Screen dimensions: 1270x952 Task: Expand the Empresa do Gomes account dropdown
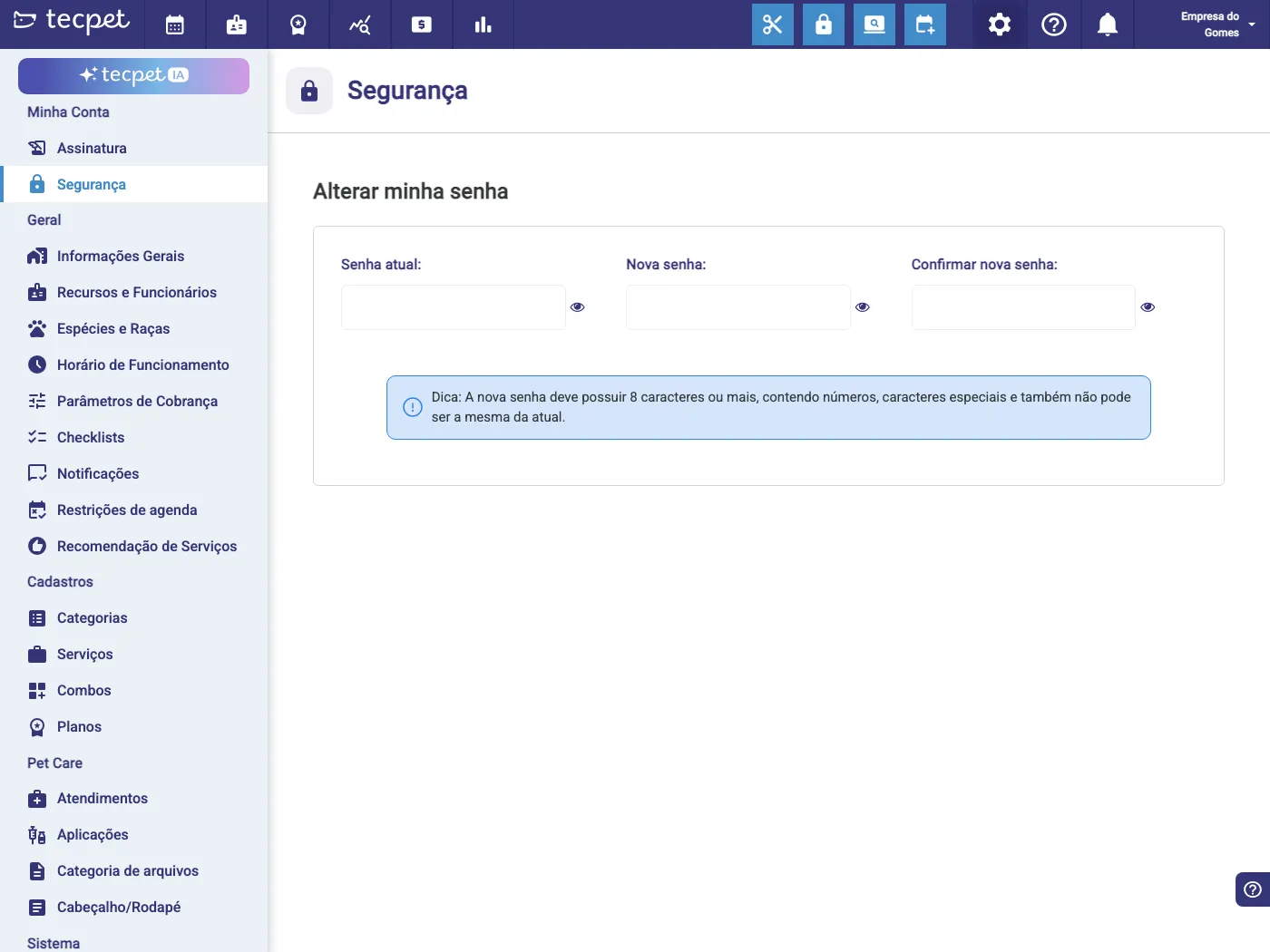click(x=1217, y=24)
